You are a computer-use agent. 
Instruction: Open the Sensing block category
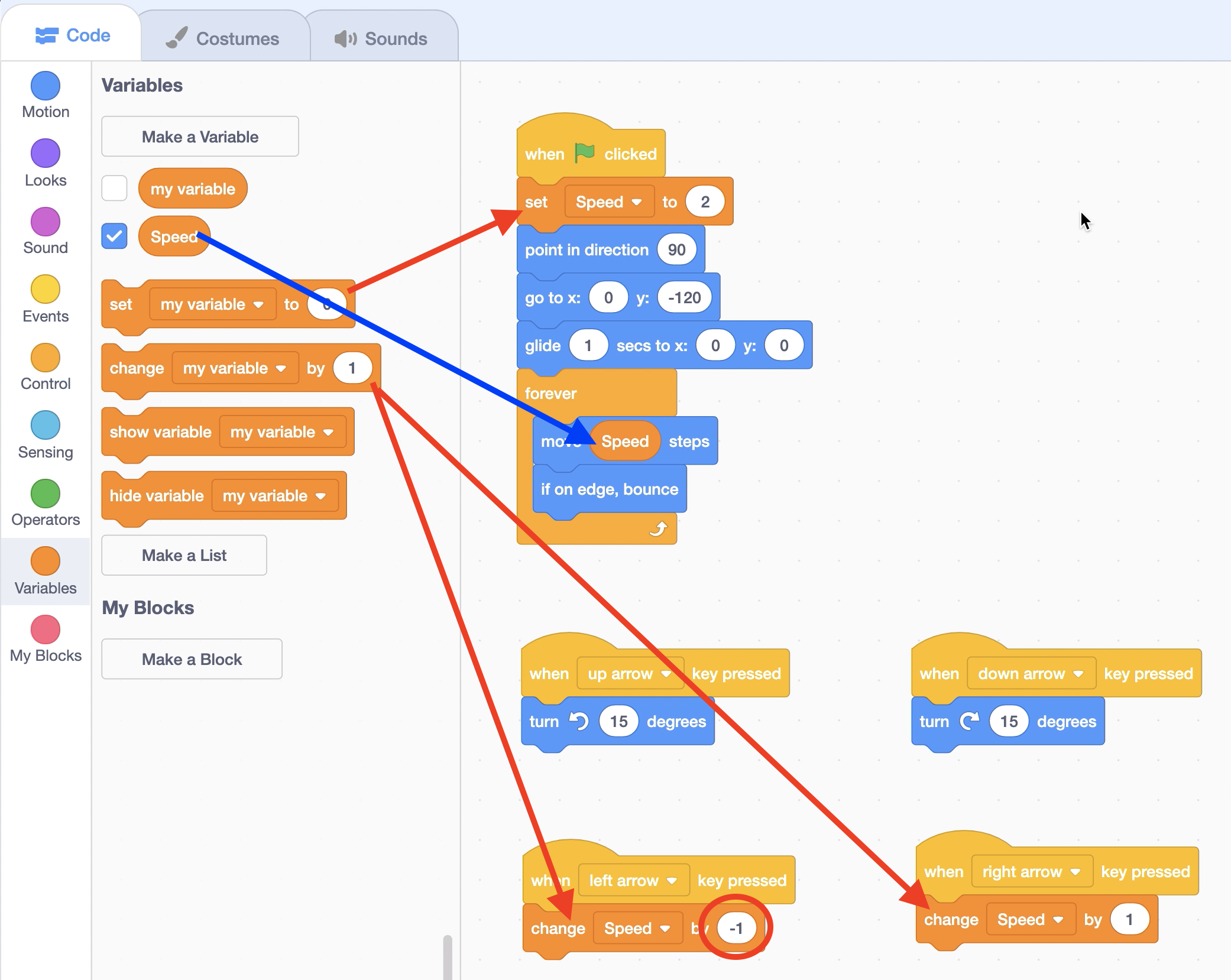click(46, 426)
